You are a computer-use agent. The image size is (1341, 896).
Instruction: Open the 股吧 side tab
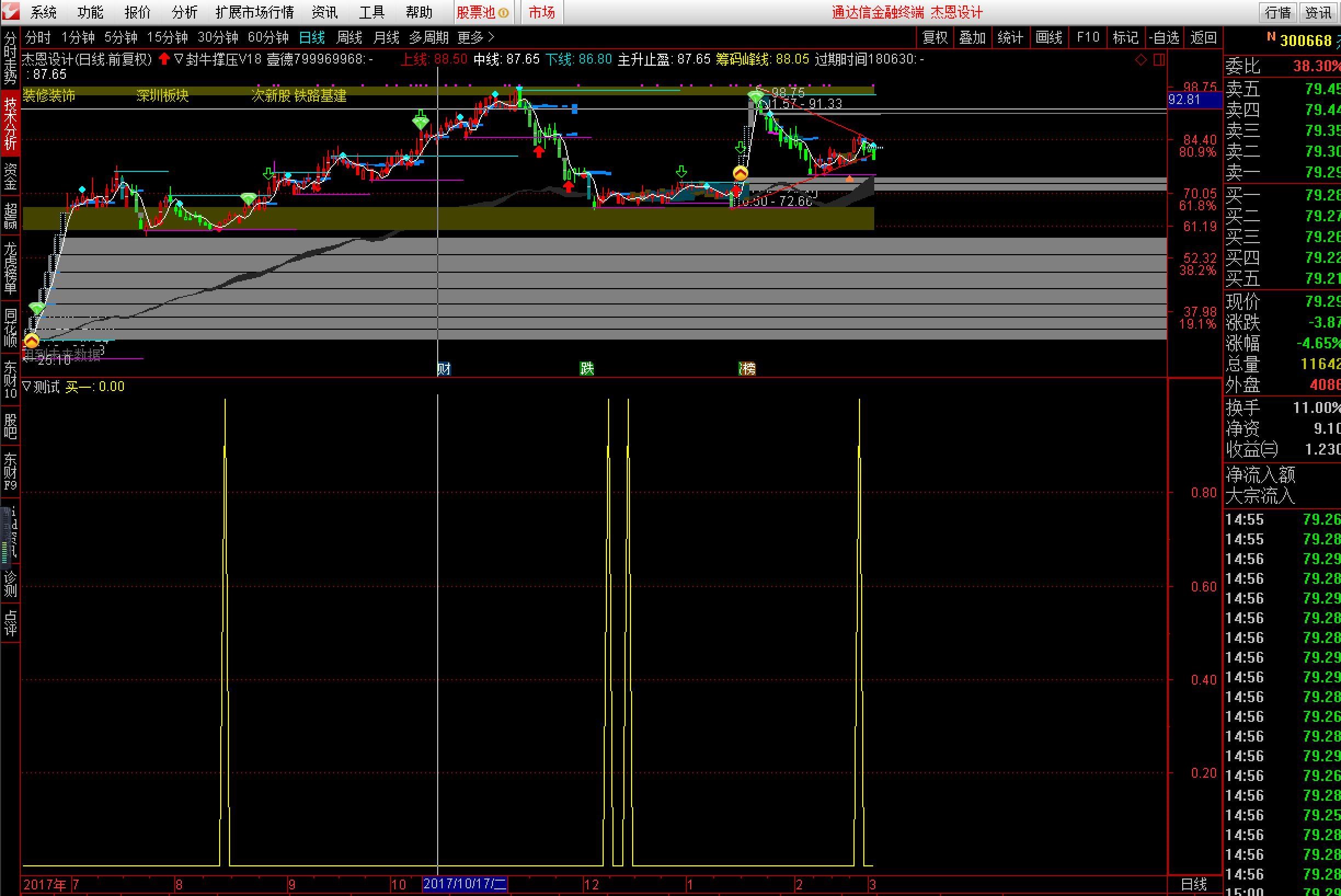(10, 426)
